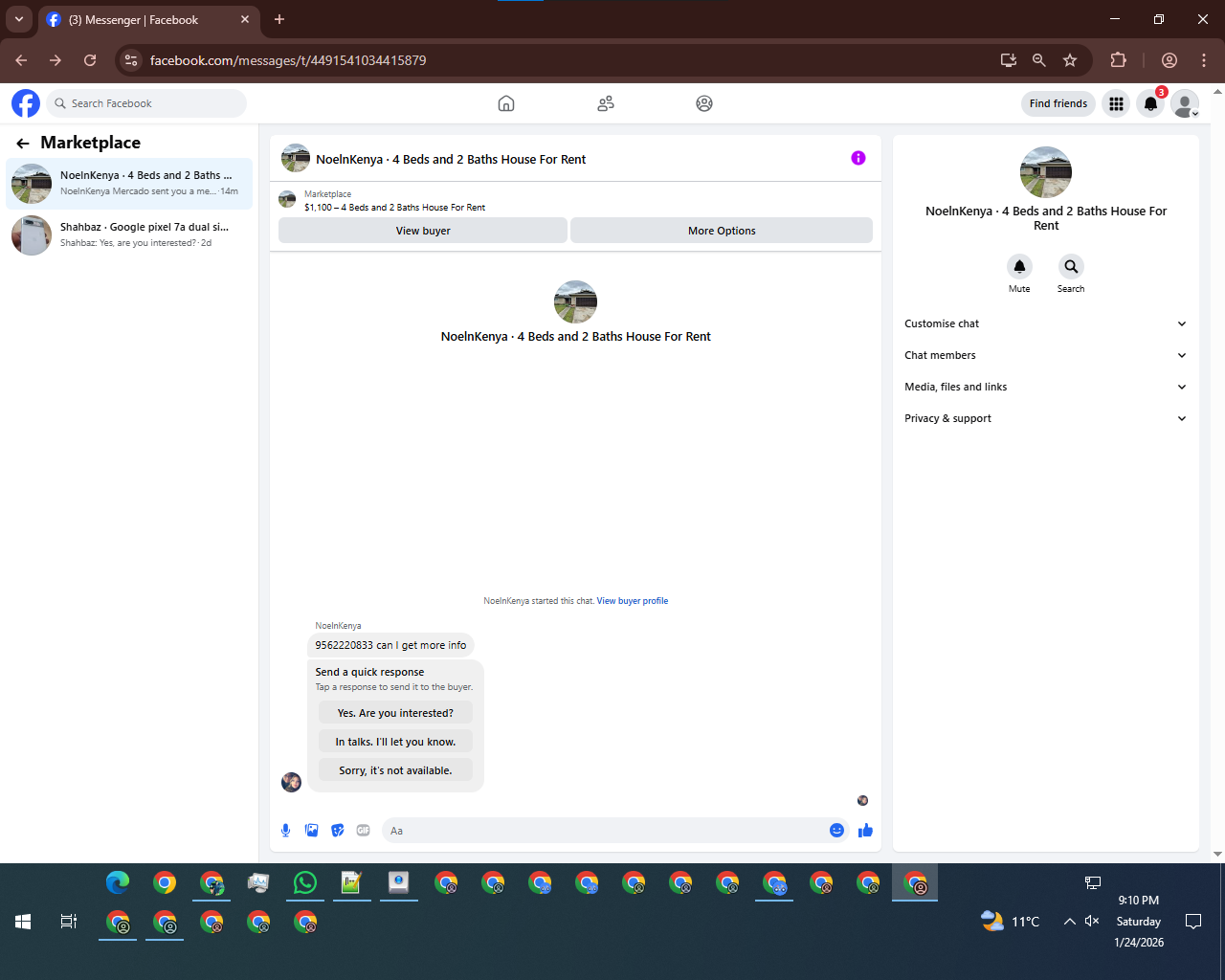This screenshot has height=980, width=1225.
Task: Click the More Options button
Action: click(722, 231)
